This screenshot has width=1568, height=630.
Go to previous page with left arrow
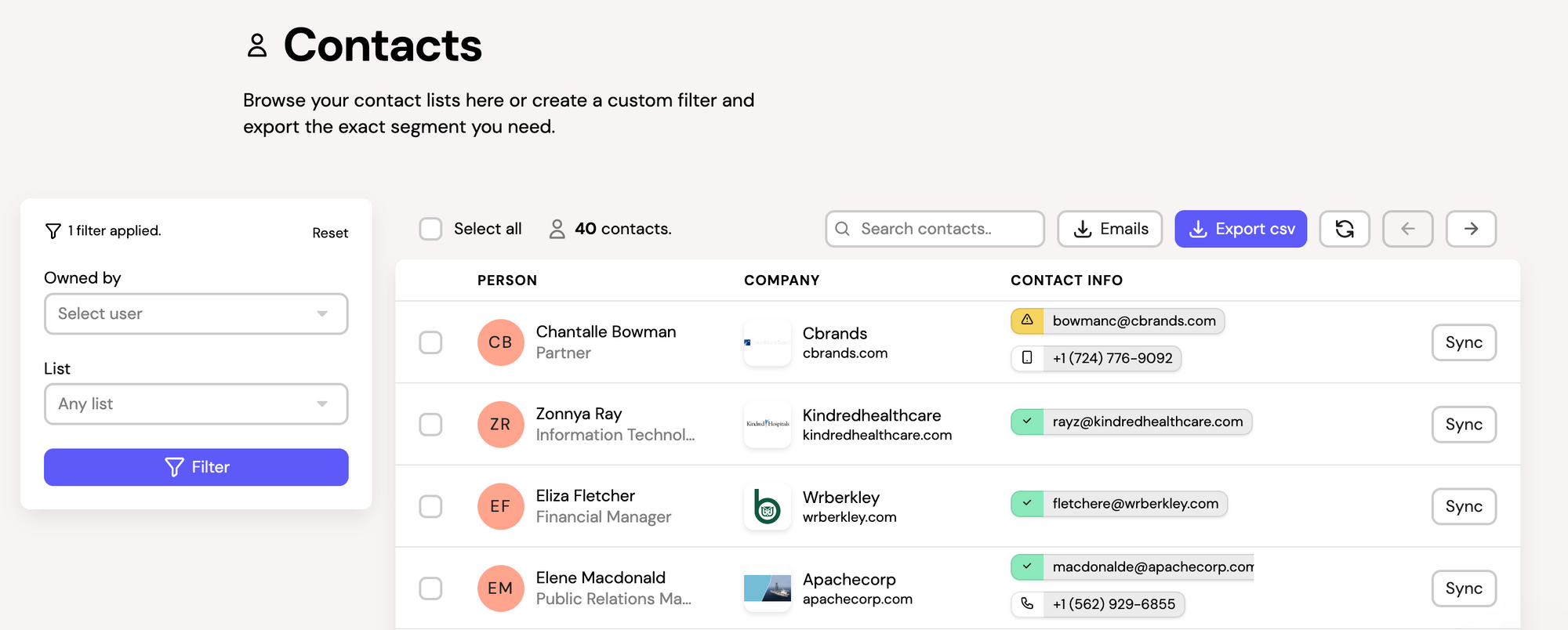pyautogui.click(x=1407, y=229)
